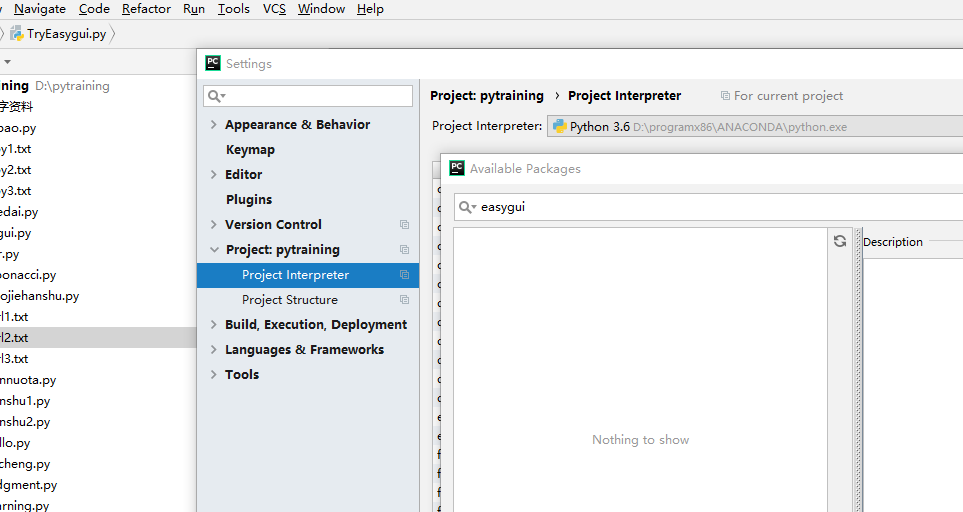Expand the Tools settings section
The height and width of the screenshot is (512, 963).
[x=214, y=374]
